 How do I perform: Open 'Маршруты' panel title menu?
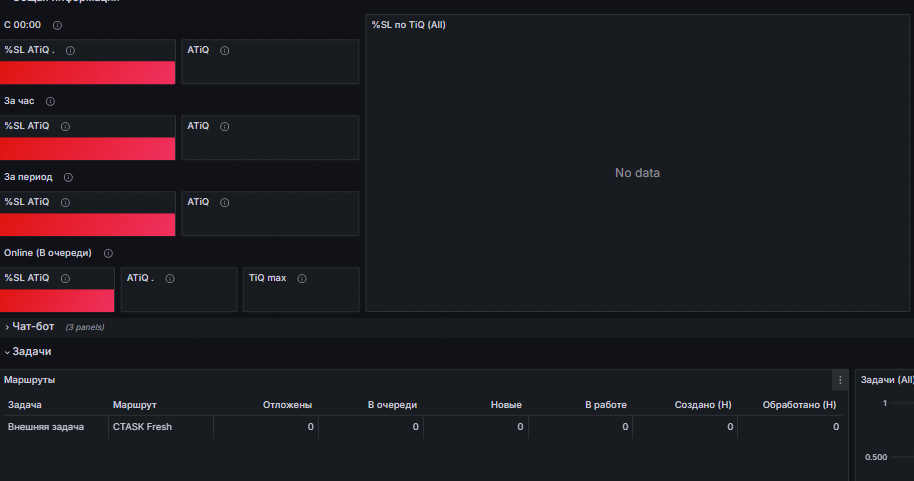[30, 380]
